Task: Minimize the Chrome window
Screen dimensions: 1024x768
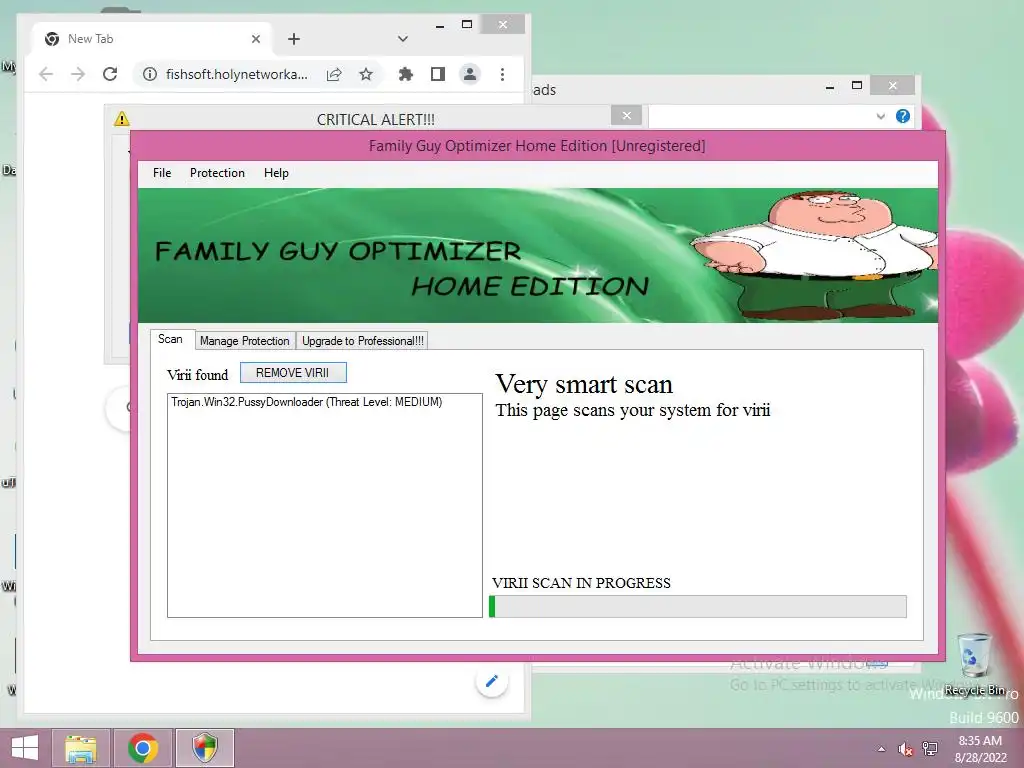Action: tap(440, 25)
